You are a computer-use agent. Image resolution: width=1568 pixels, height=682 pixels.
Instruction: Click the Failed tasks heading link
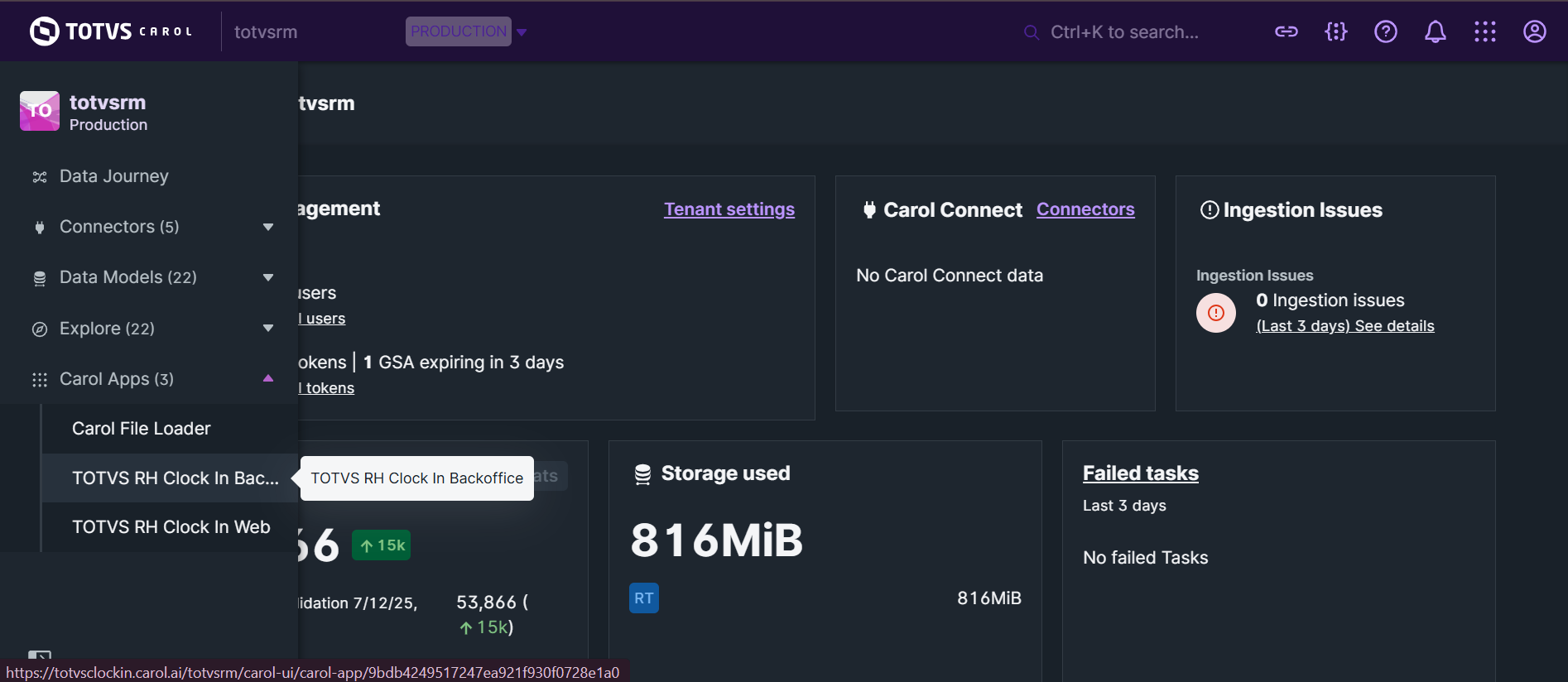coord(1140,473)
